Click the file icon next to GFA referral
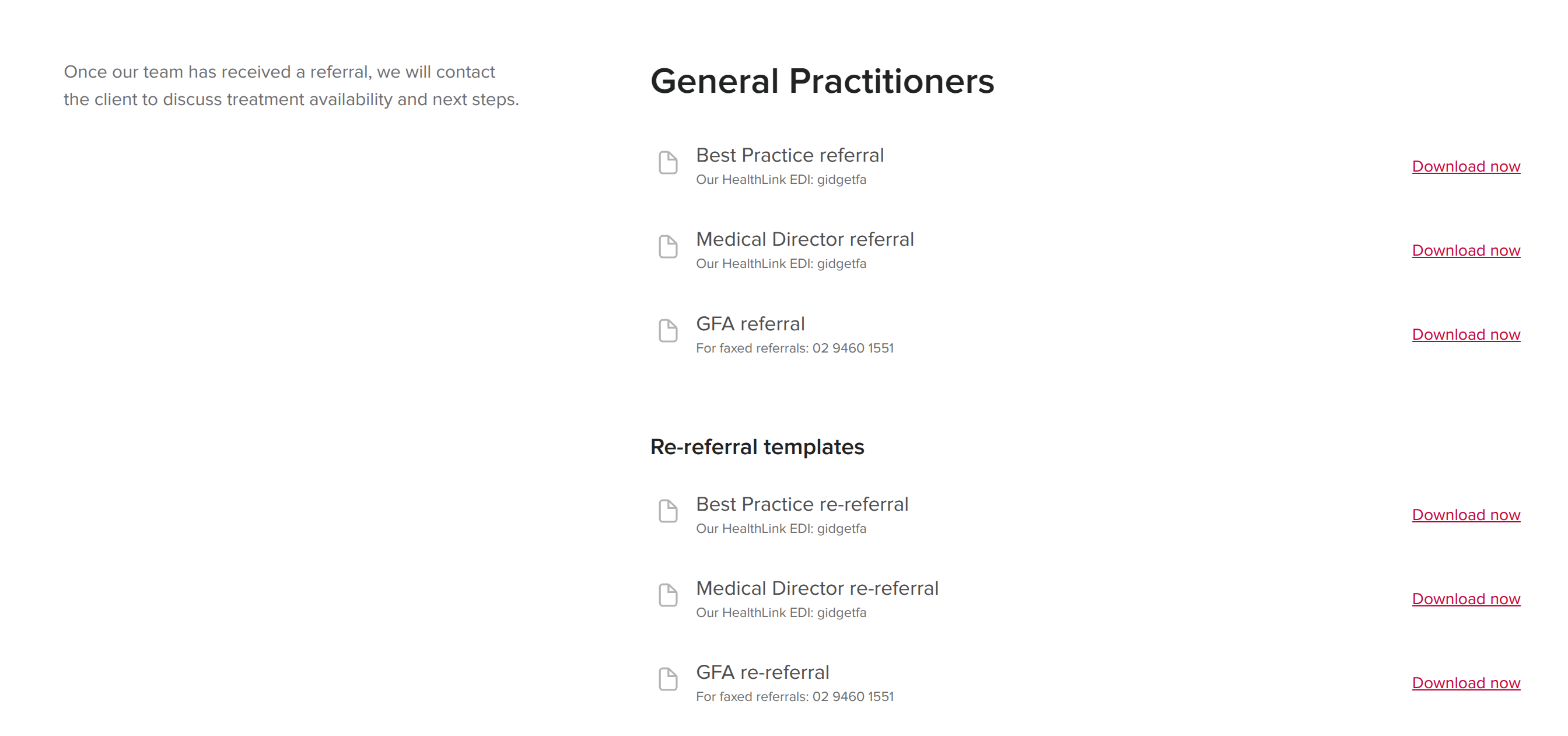 tap(668, 331)
